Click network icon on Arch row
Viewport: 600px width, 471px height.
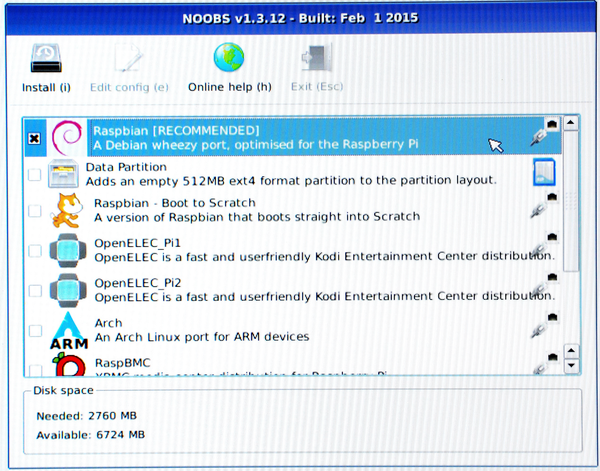point(544,325)
